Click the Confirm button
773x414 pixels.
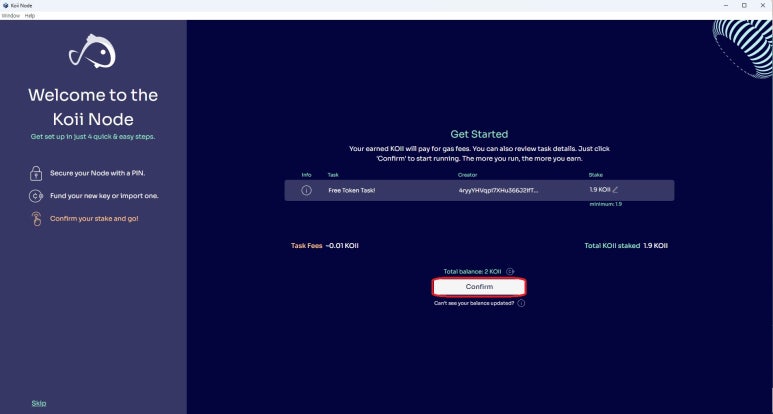click(479, 287)
